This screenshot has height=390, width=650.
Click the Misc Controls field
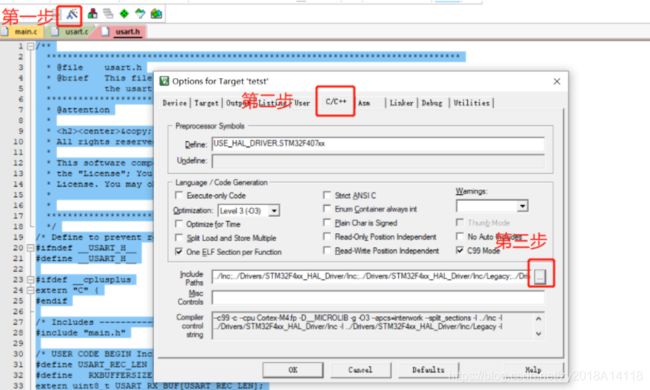[x=378, y=297]
